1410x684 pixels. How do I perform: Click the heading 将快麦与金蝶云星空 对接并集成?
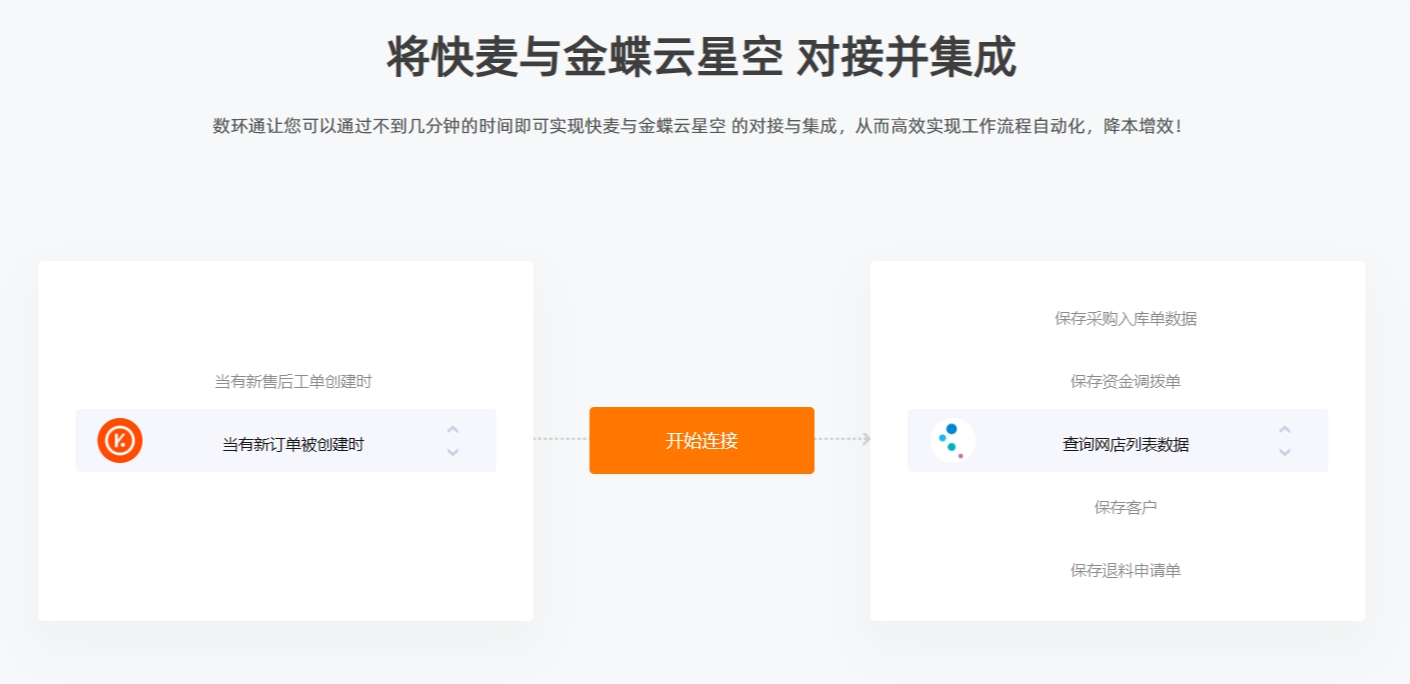(702, 57)
